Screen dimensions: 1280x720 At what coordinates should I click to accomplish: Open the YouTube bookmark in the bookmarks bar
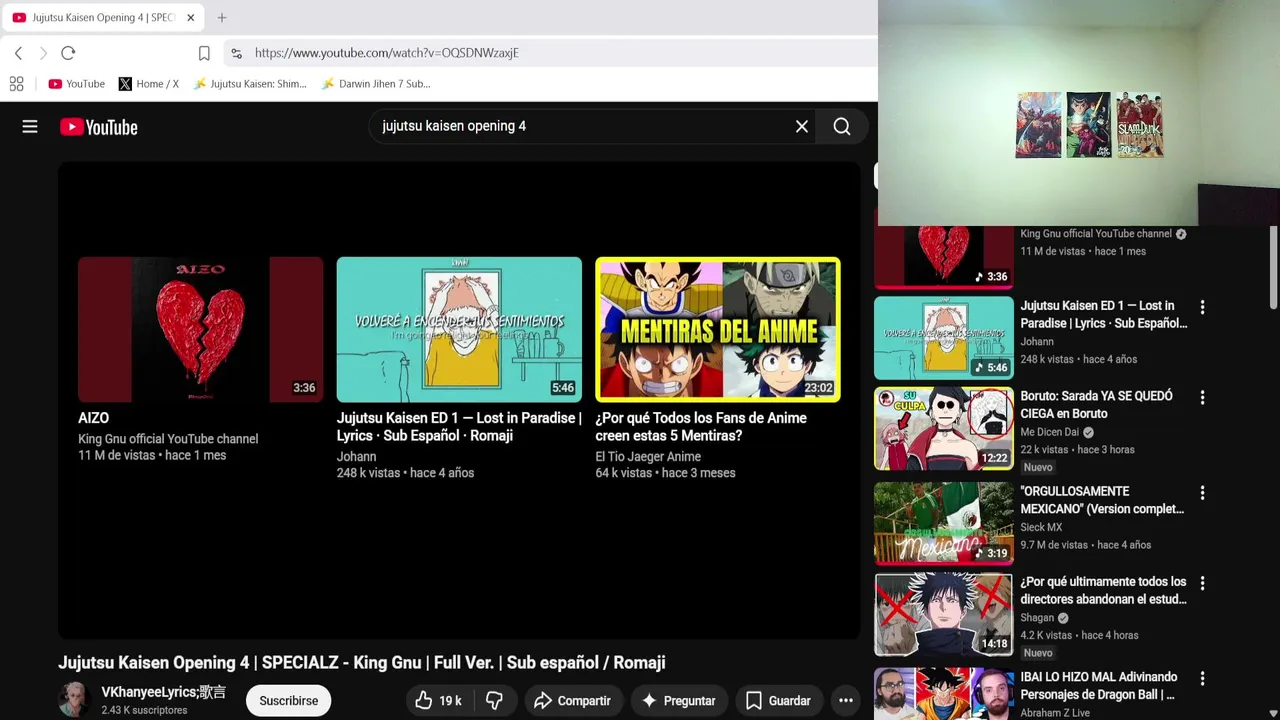76,84
